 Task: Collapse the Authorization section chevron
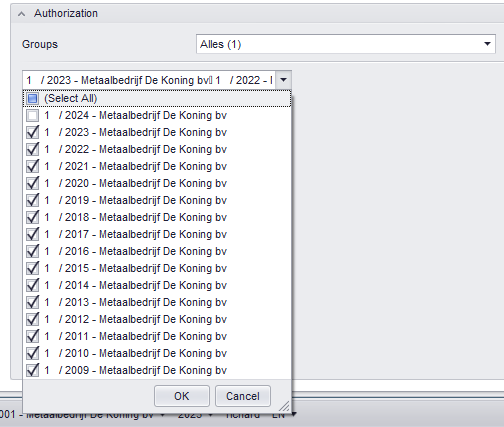pos(21,14)
